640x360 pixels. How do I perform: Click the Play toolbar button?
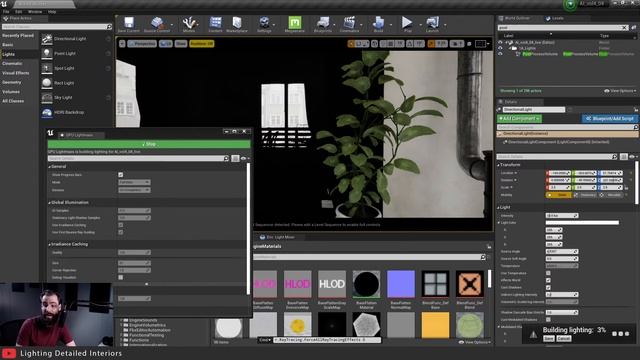pos(407,24)
